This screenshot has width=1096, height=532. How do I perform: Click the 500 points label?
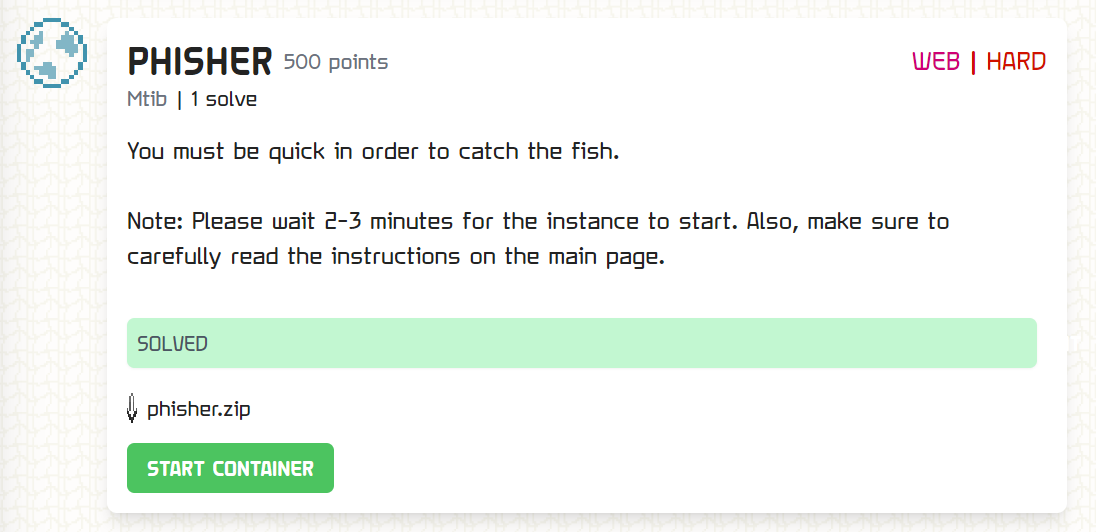[336, 63]
